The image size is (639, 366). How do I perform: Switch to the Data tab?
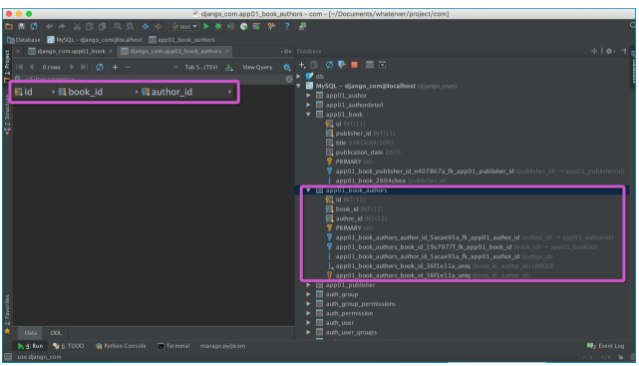pyautogui.click(x=31, y=333)
